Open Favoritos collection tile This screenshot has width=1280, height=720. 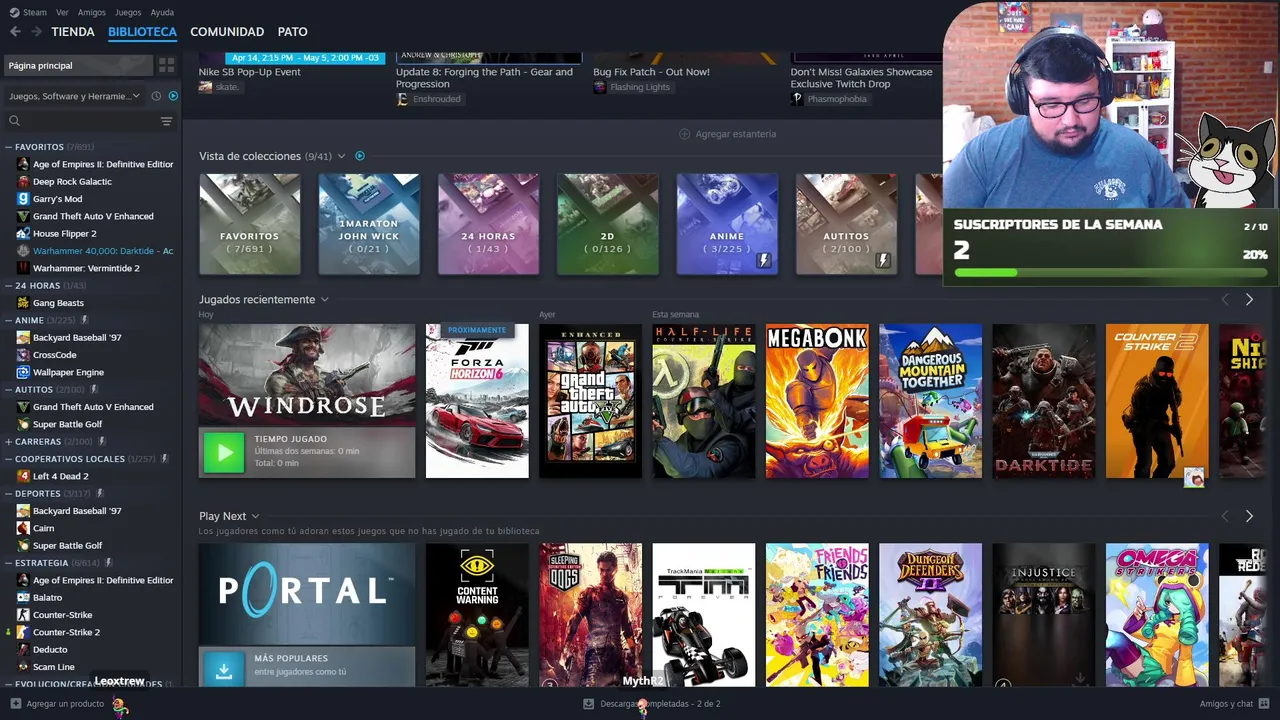[249, 224]
